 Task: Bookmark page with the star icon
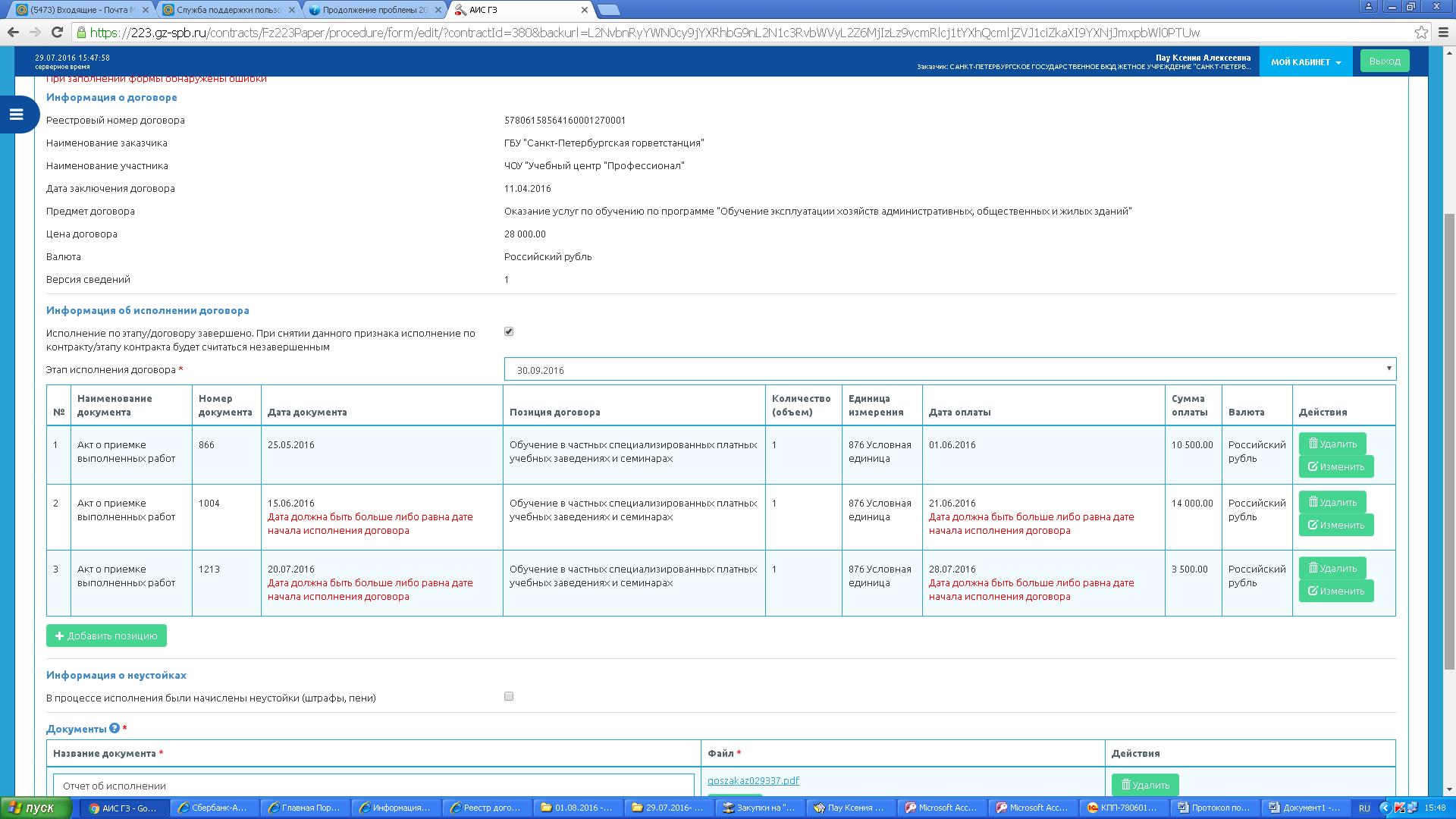tap(1421, 33)
